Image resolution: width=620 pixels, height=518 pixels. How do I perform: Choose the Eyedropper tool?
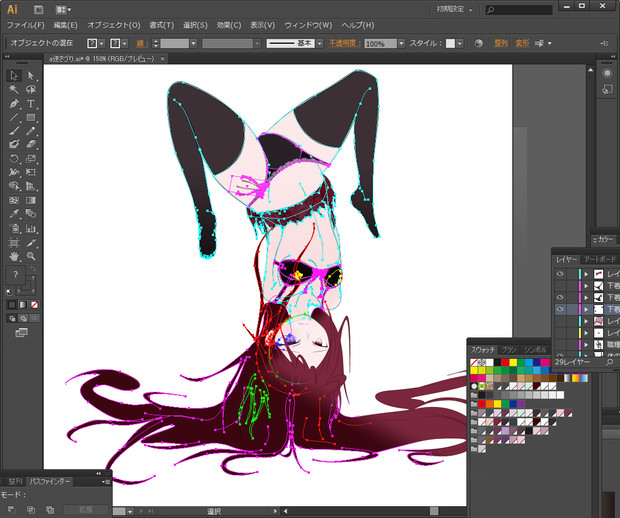point(14,214)
